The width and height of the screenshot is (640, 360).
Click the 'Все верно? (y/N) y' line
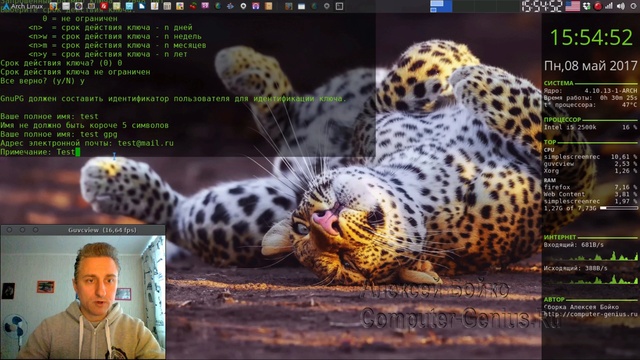coord(42,81)
